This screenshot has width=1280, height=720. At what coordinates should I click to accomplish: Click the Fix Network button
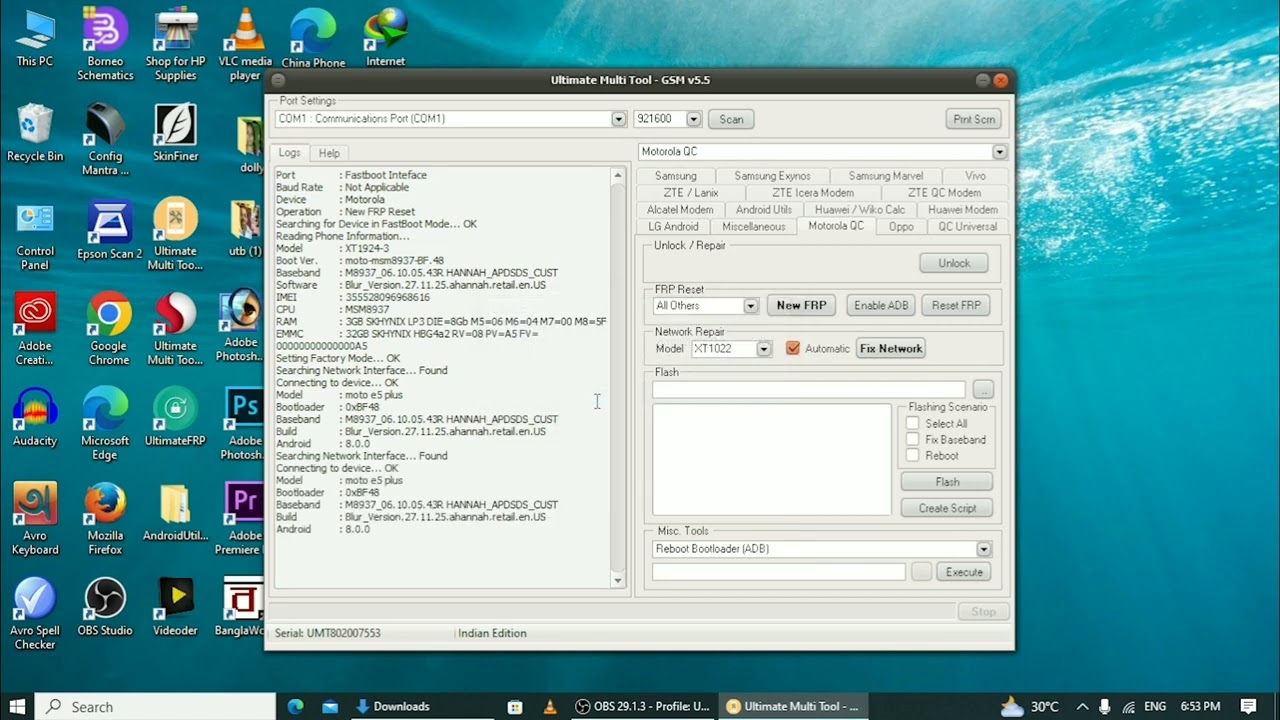point(890,349)
